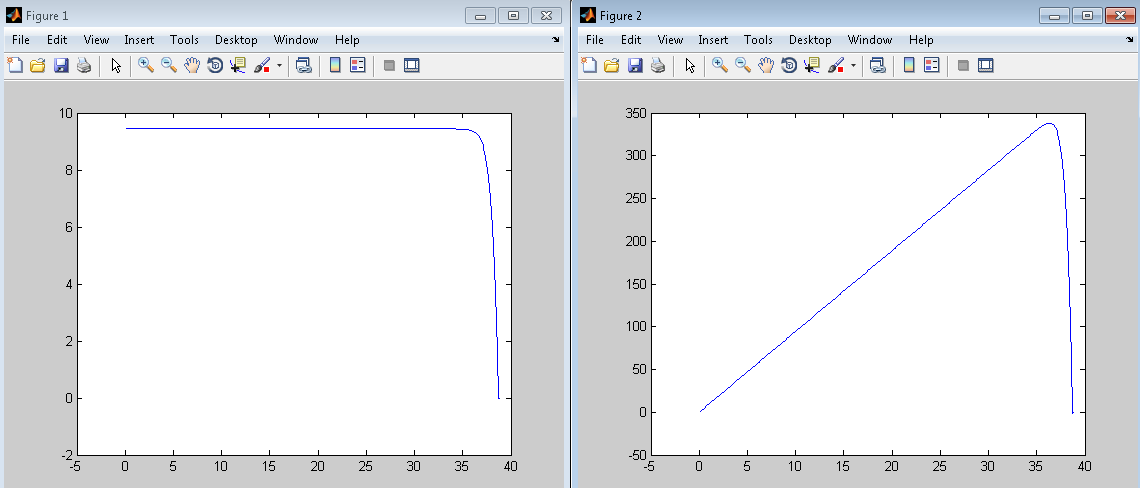Viewport: 1140px width, 488px height.
Task: Click Open File icon in Figure 2 toolbar
Action: click(x=612, y=66)
